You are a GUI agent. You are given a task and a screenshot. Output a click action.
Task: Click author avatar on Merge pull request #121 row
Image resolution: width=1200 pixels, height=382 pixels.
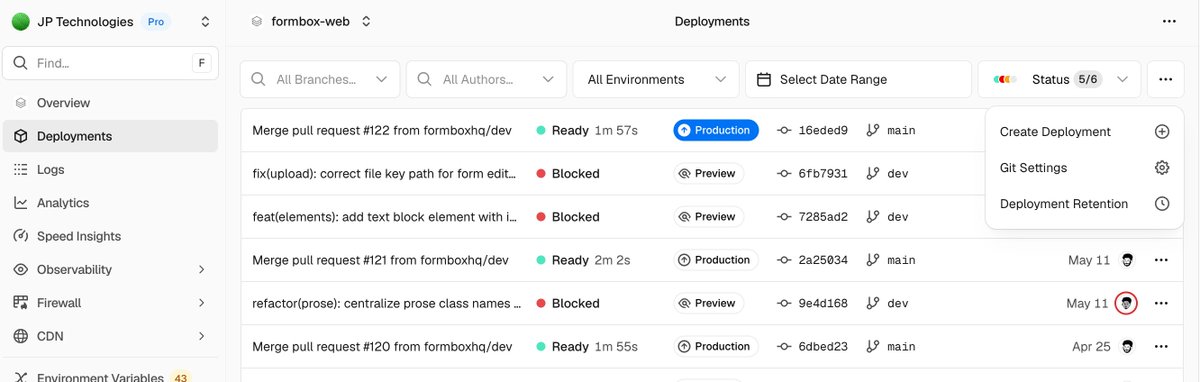1127,260
